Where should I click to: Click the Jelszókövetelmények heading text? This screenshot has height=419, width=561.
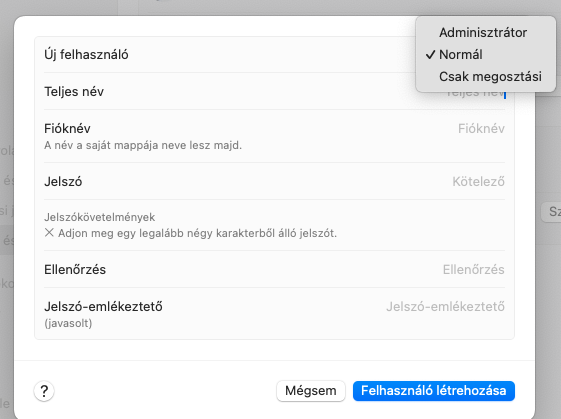(x=99, y=217)
